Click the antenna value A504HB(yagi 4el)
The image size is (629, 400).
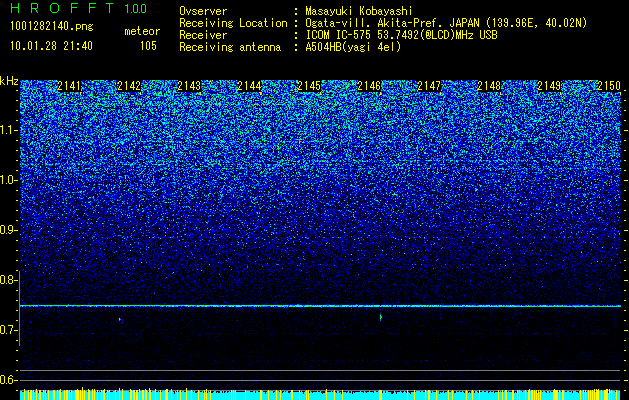pos(353,47)
